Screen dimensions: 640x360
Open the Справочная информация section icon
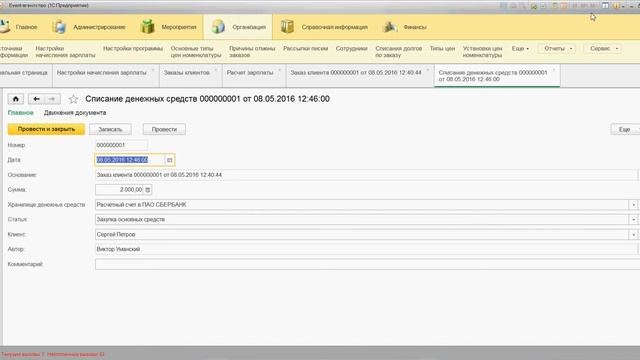[287, 27]
